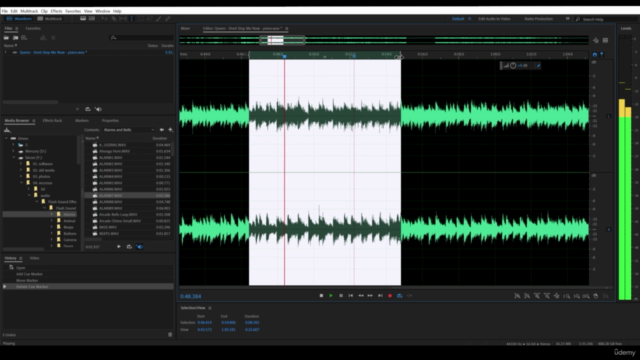Image resolution: width=640 pixels, height=360 pixels.
Task: Open the Multitrack menu
Action: click(x=29, y=11)
